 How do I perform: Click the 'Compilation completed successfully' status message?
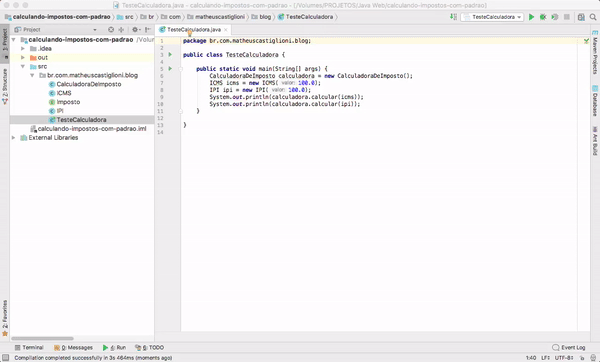[93, 358]
